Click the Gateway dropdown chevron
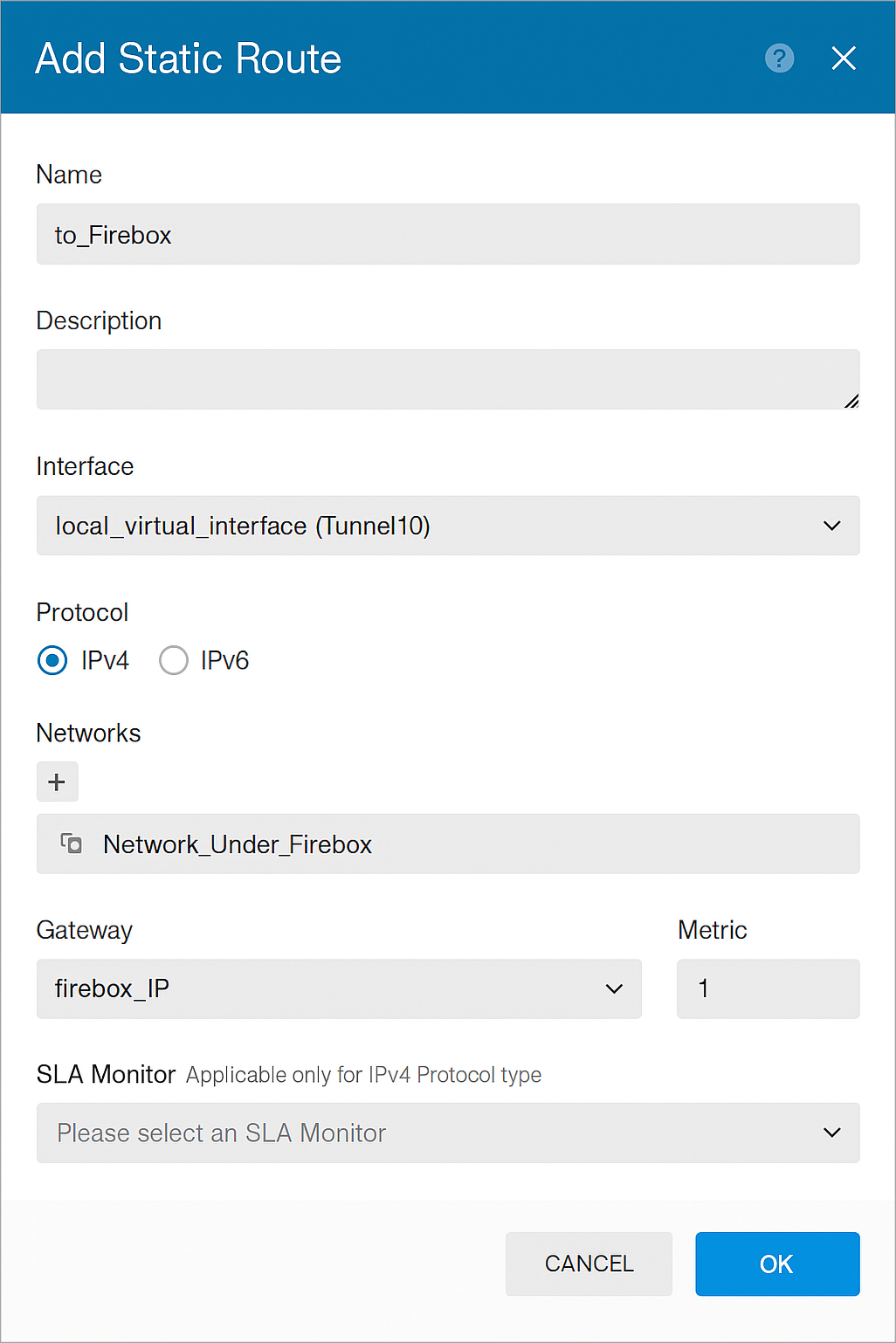This screenshot has height=1343, width=896. (x=614, y=988)
